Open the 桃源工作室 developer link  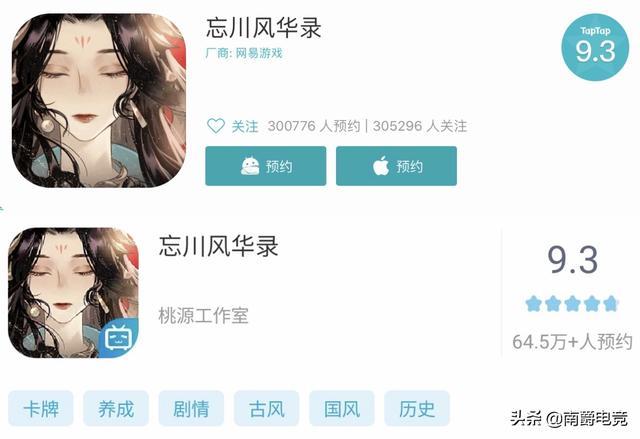coord(203,315)
